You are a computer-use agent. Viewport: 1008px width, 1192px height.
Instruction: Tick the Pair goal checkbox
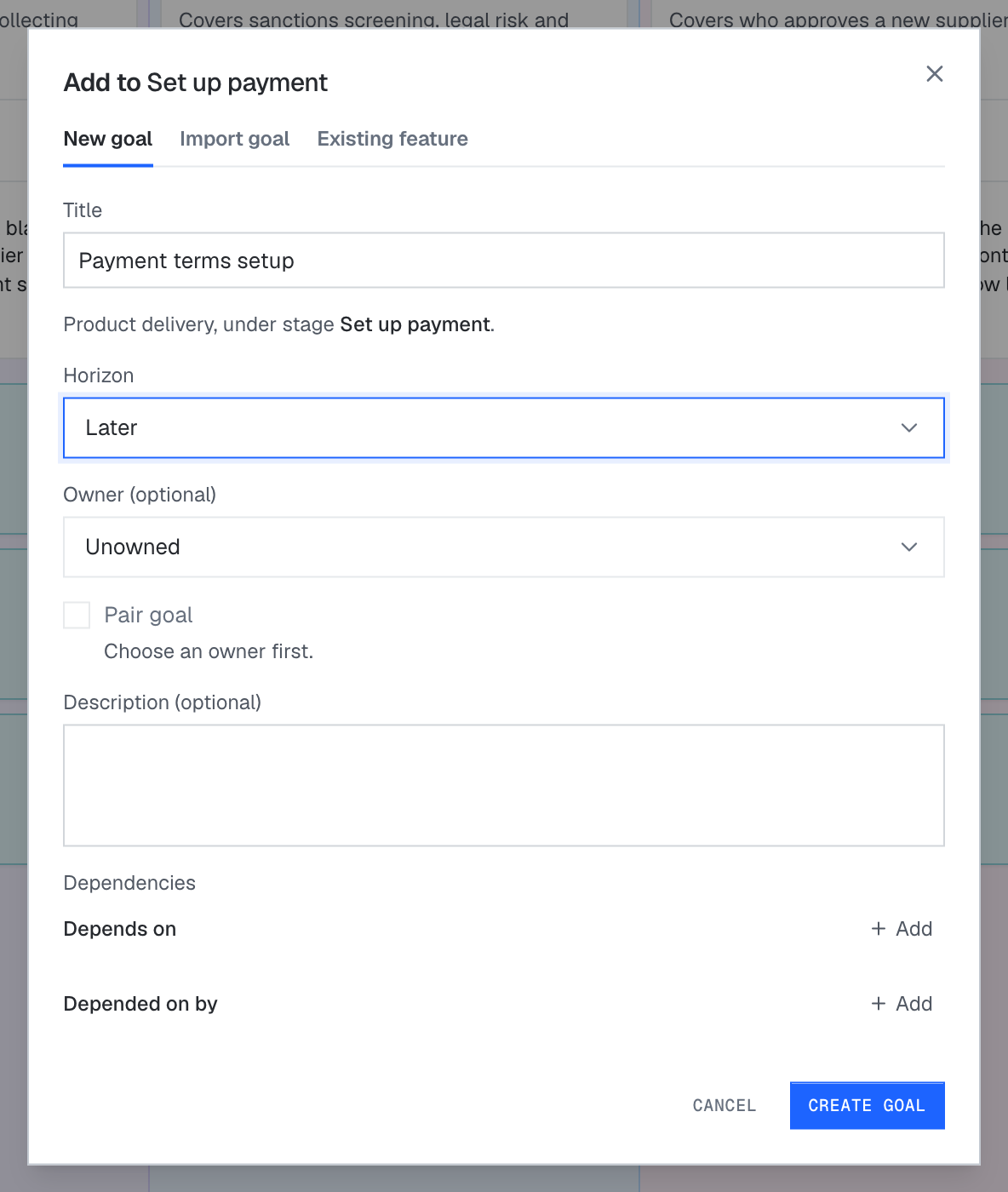click(x=77, y=615)
